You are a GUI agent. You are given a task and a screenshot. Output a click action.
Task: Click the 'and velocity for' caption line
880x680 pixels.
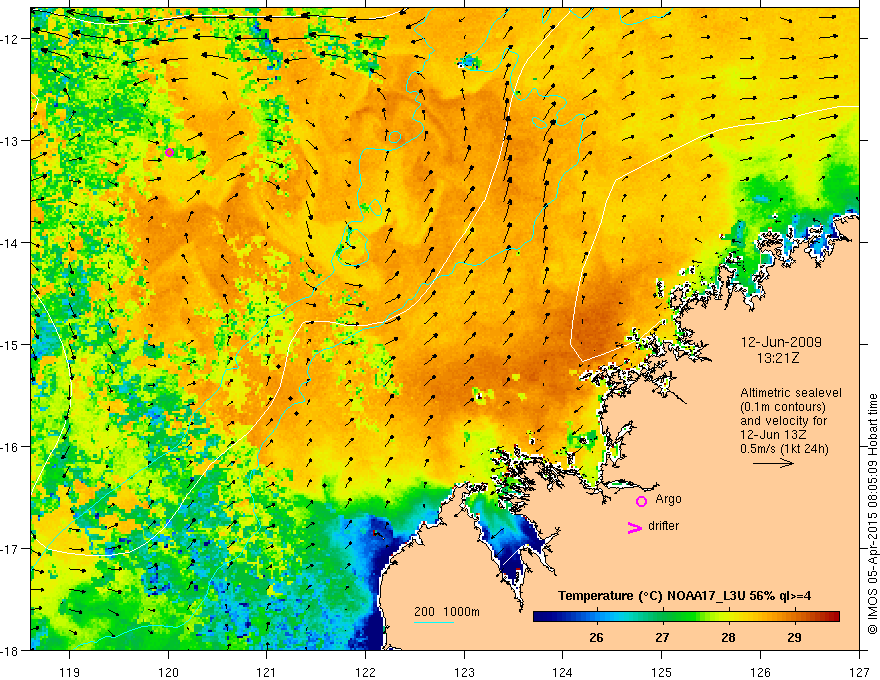[783, 421]
